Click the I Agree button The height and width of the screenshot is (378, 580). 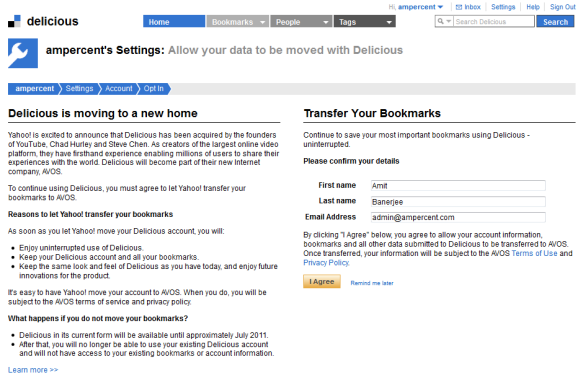pyautogui.click(x=322, y=281)
